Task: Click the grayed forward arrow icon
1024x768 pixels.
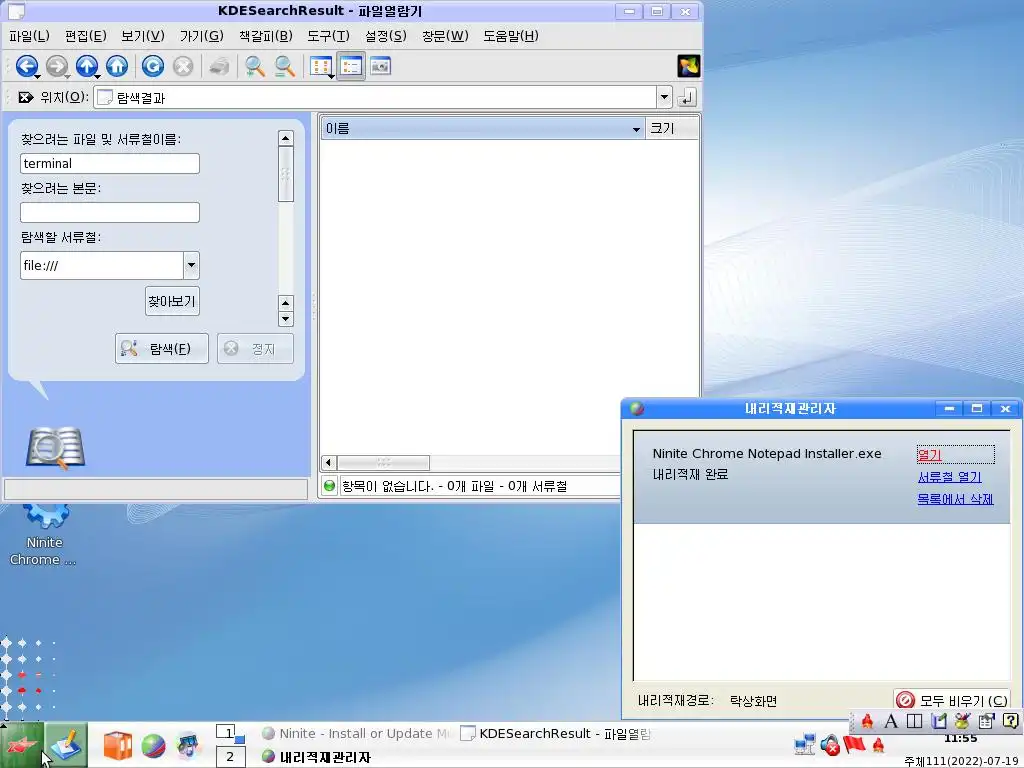Action: pyautogui.click(x=57, y=66)
